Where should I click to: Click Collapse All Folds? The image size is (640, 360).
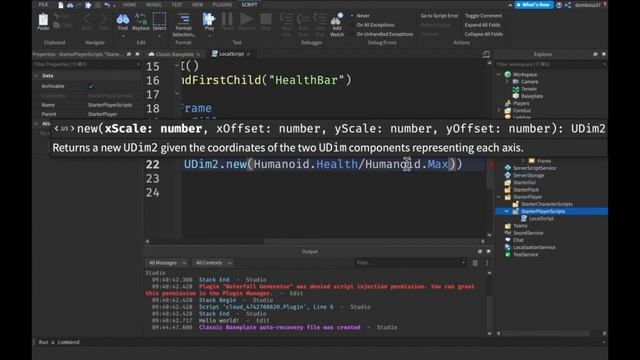pyautogui.click(x=484, y=34)
